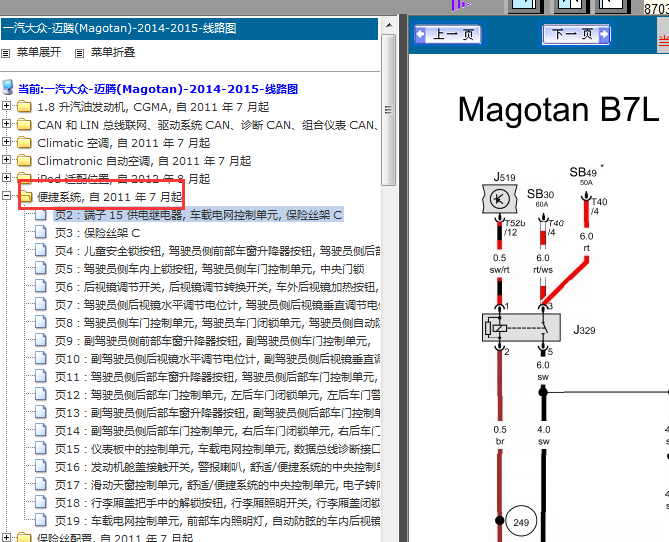The height and width of the screenshot is (542, 669).
Task: Click the page icon for 页7 row
Action: (x=41, y=304)
